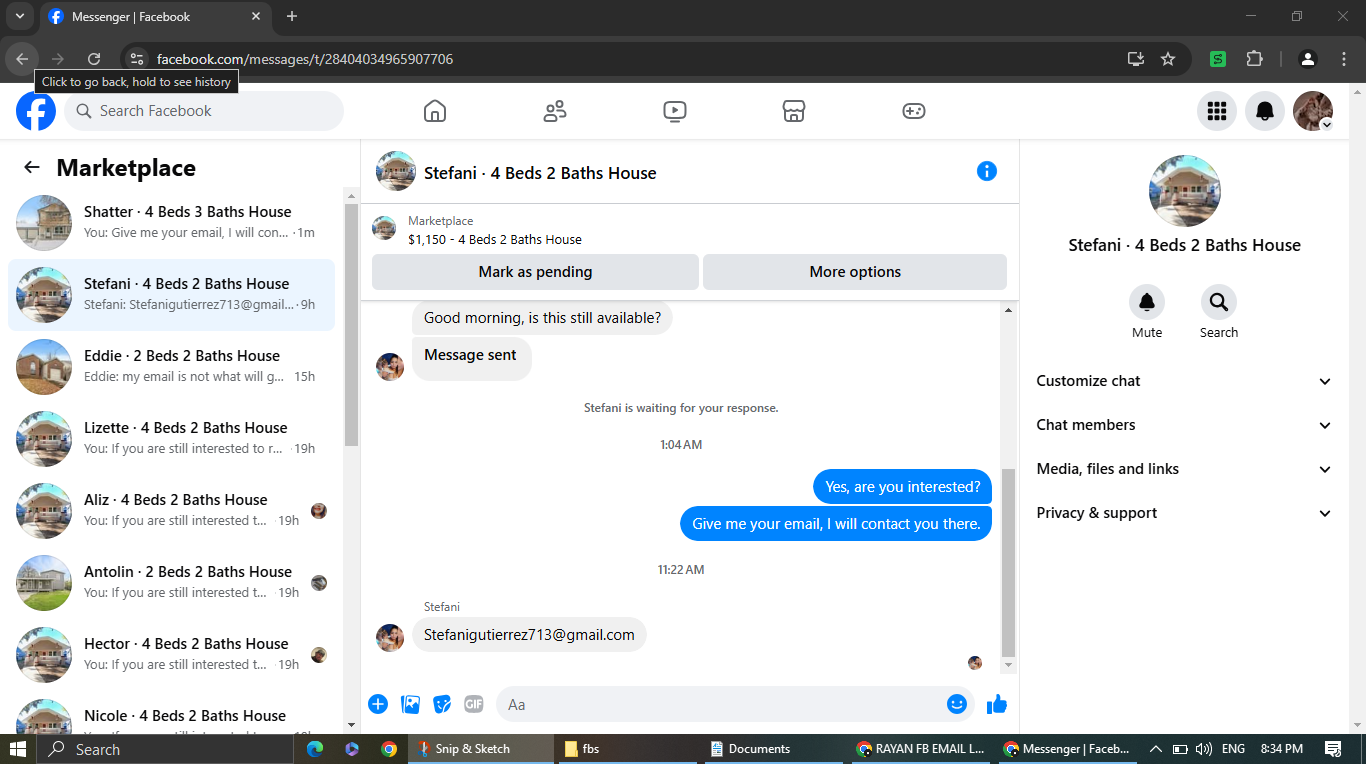This screenshot has height=764, width=1366.
Task: Open the Video (Watch) icon
Action: [x=675, y=111]
